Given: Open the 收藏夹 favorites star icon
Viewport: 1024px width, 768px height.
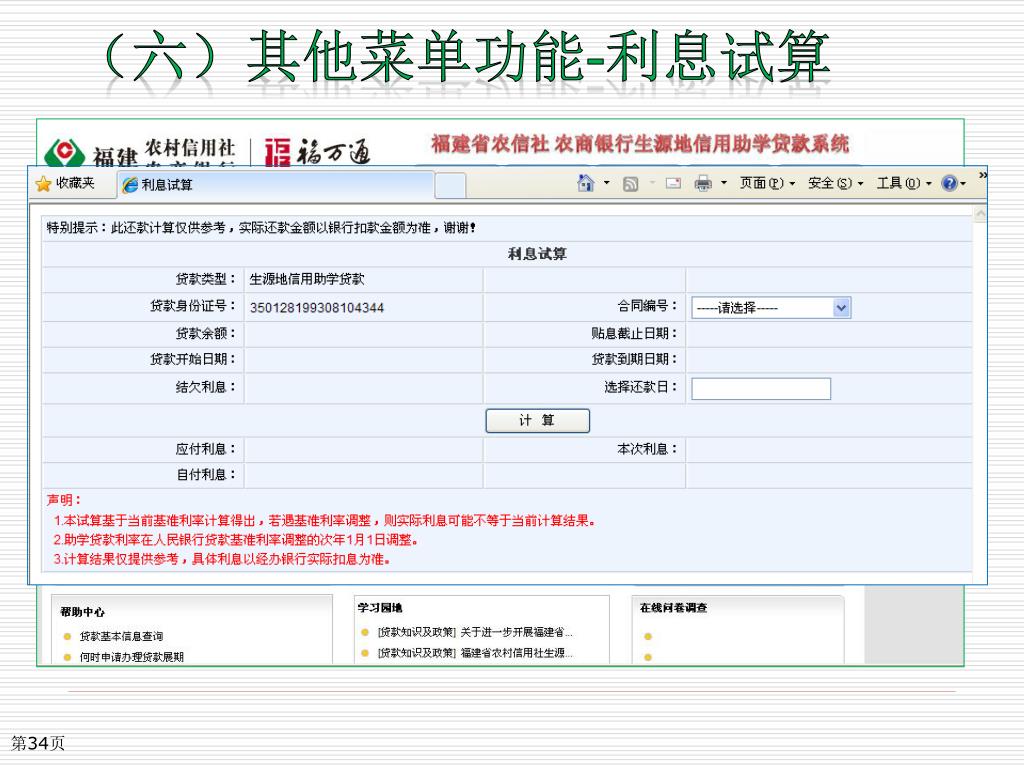Looking at the screenshot, I should pos(43,184).
